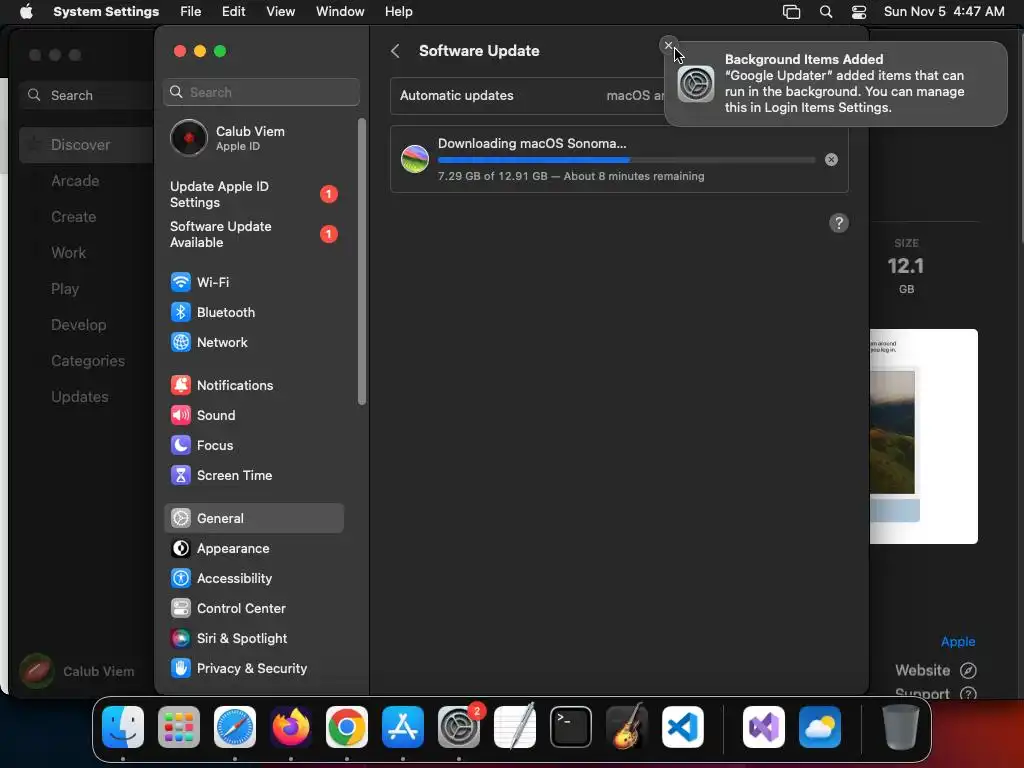The image size is (1024, 768).
Task: Open Trash in the Dock
Action: [x=901, y=727]
